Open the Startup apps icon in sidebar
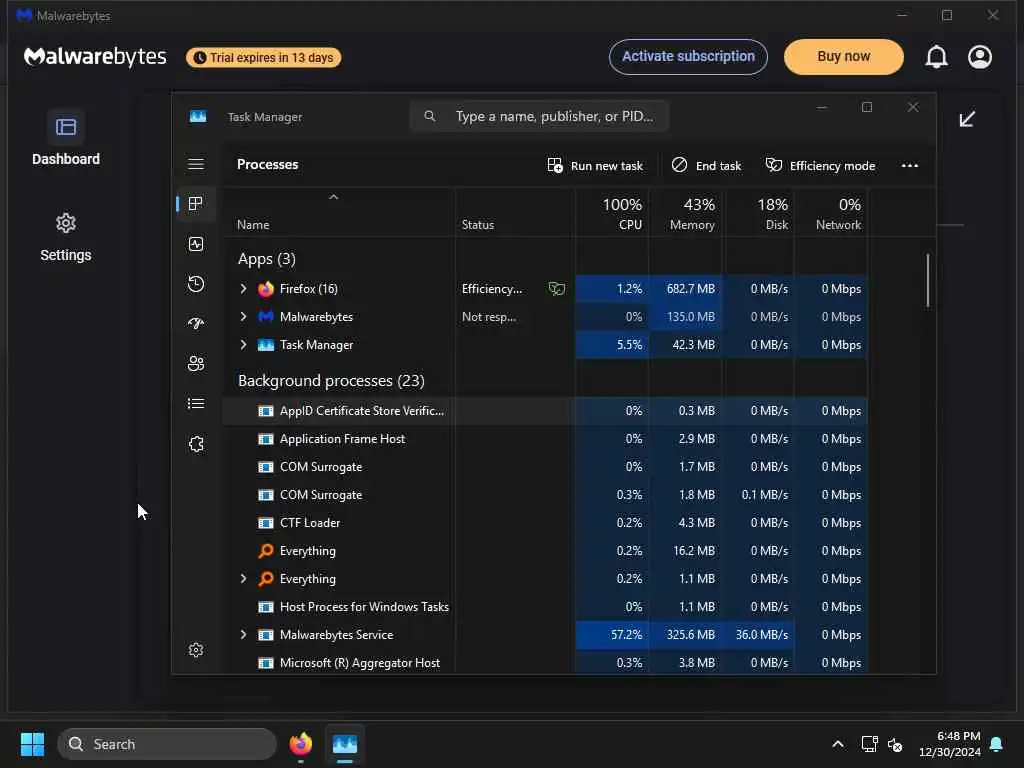 tap(196, 324)
